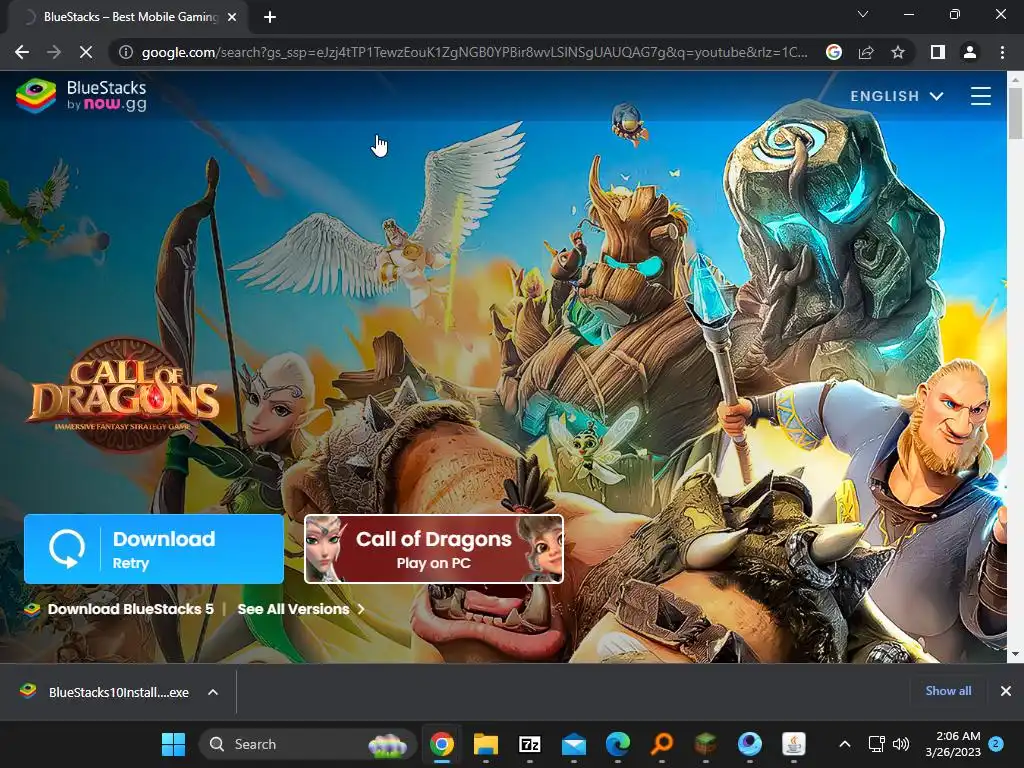Image resolution: width=1024 pixels, height=768 pixels.
Task: Open the Minecraft block icon on the taskbar
Action: click(x=705, y=744)
